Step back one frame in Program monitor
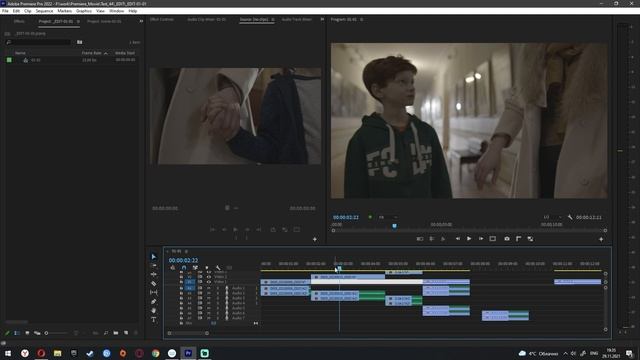 coord(458,239)
